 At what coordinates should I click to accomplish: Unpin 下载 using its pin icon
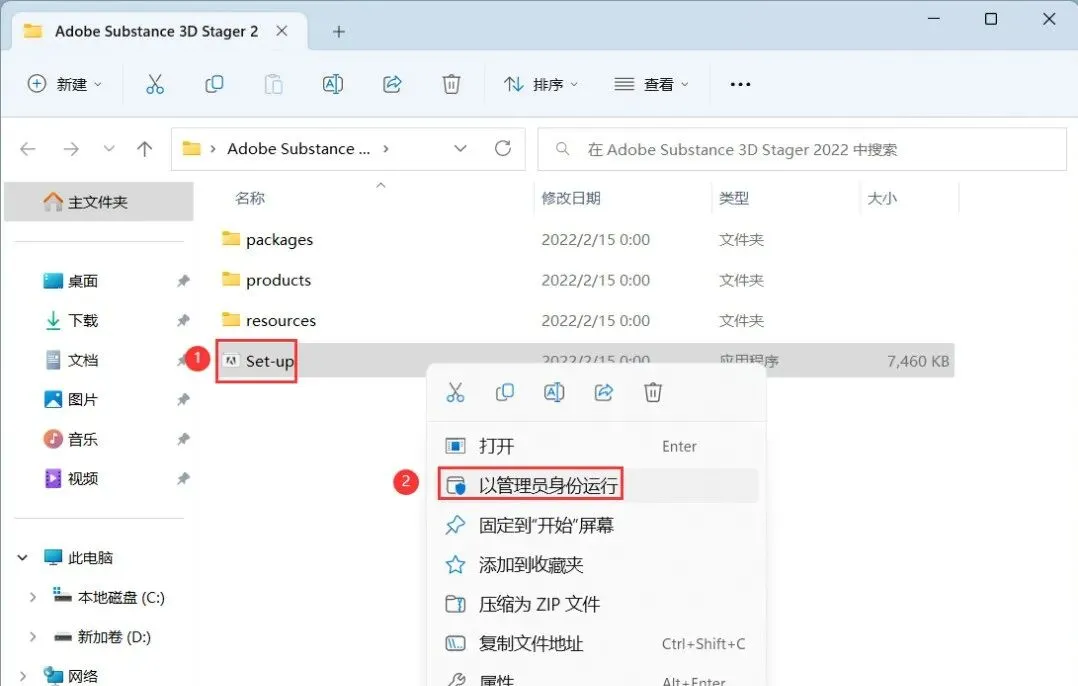183,320
